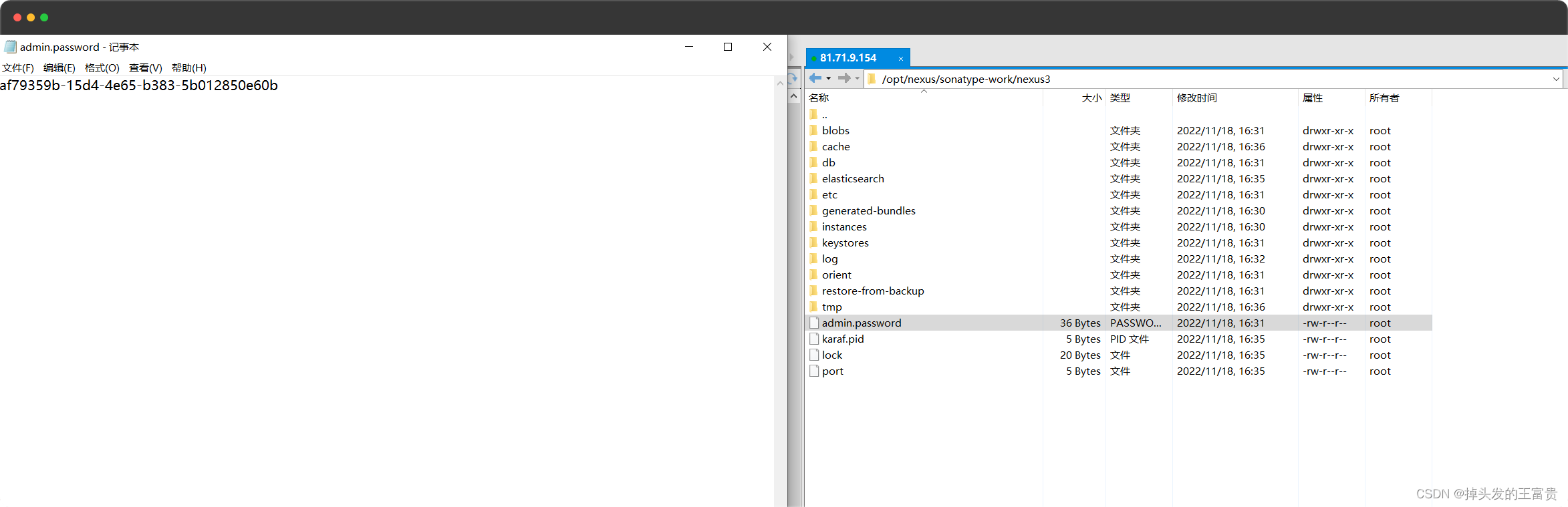
Task: Select the 'blobs' folder name
Action: (835, 130)
